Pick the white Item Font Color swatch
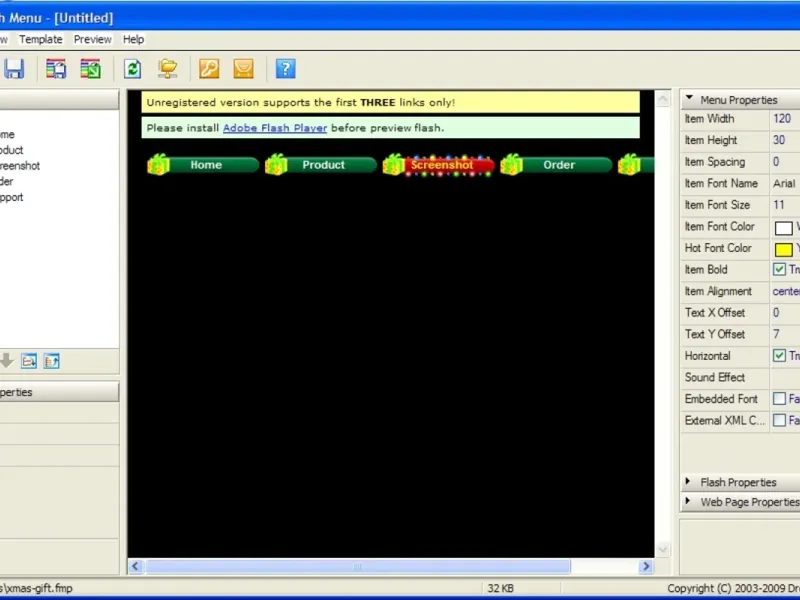Image resolution: width=800 pixels, height=600 pixels. (x=783, y=228)
